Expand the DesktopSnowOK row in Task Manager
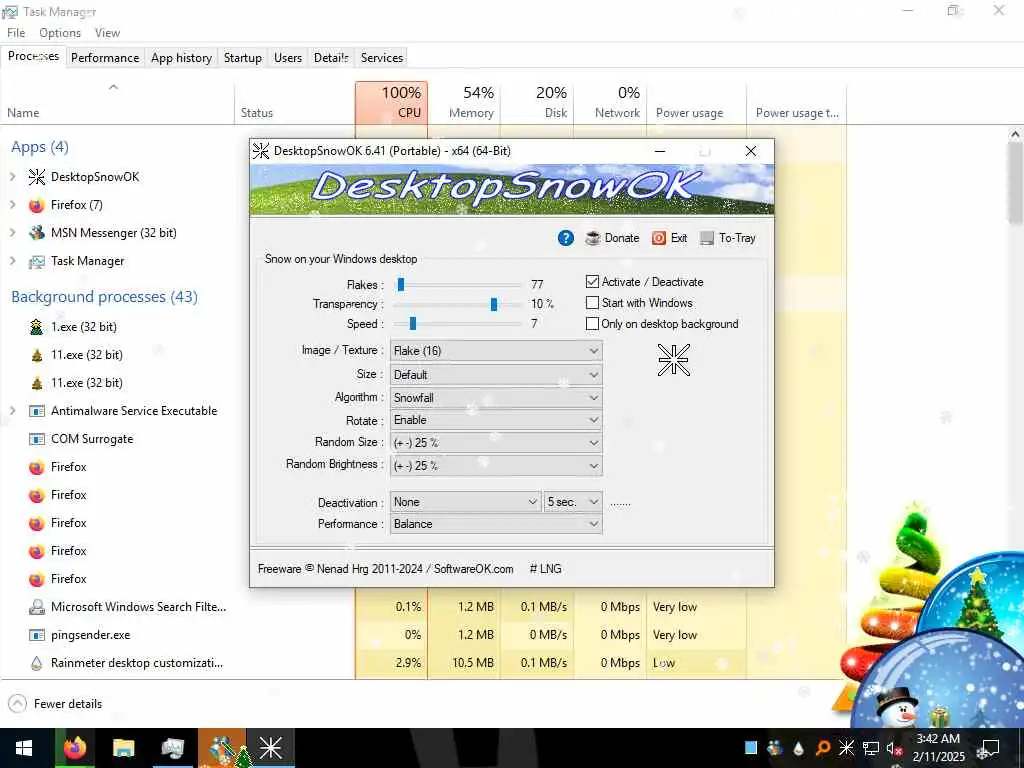 tap(12, 177)
